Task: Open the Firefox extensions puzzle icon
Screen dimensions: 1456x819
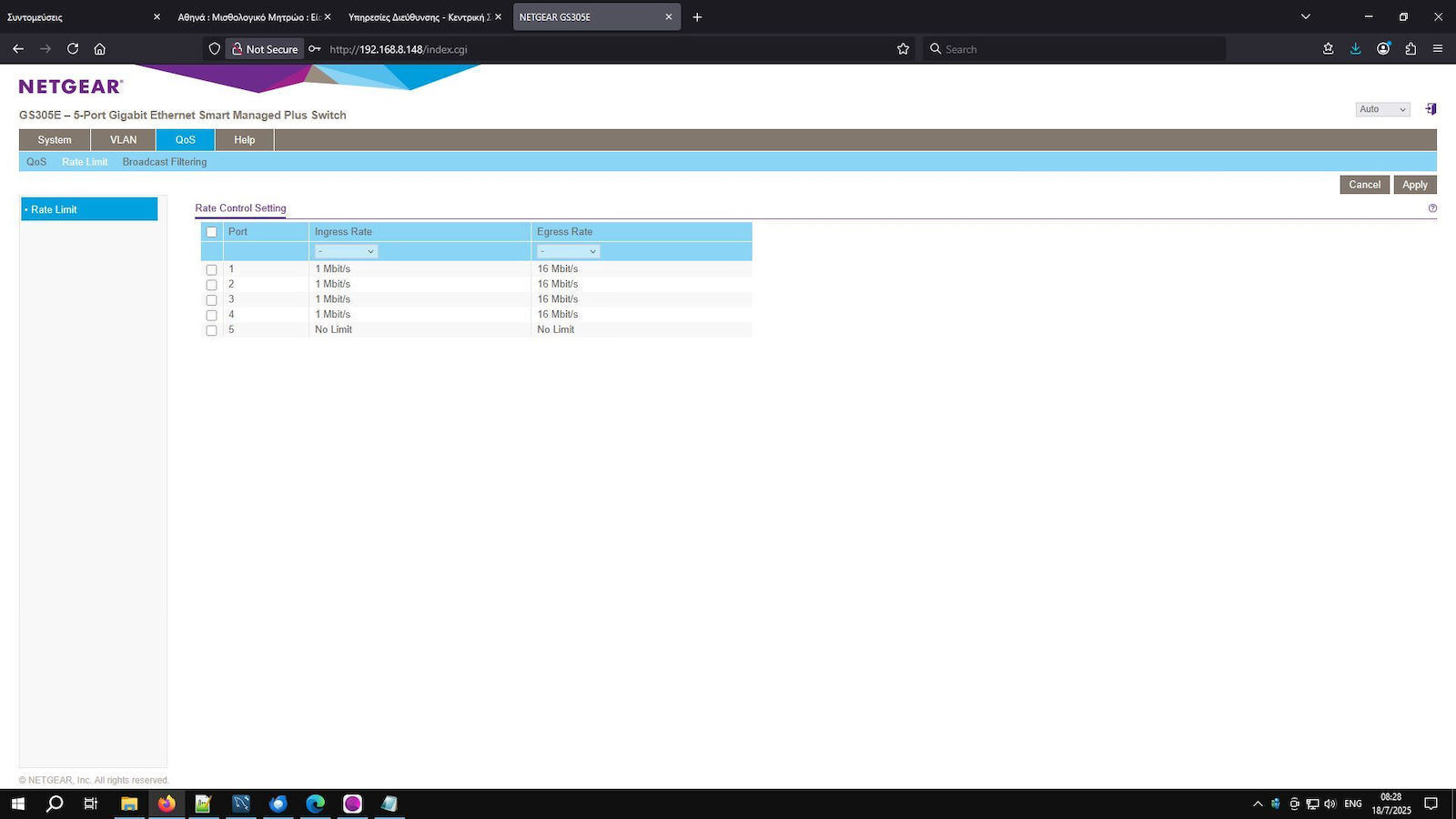Action: 1410,49
